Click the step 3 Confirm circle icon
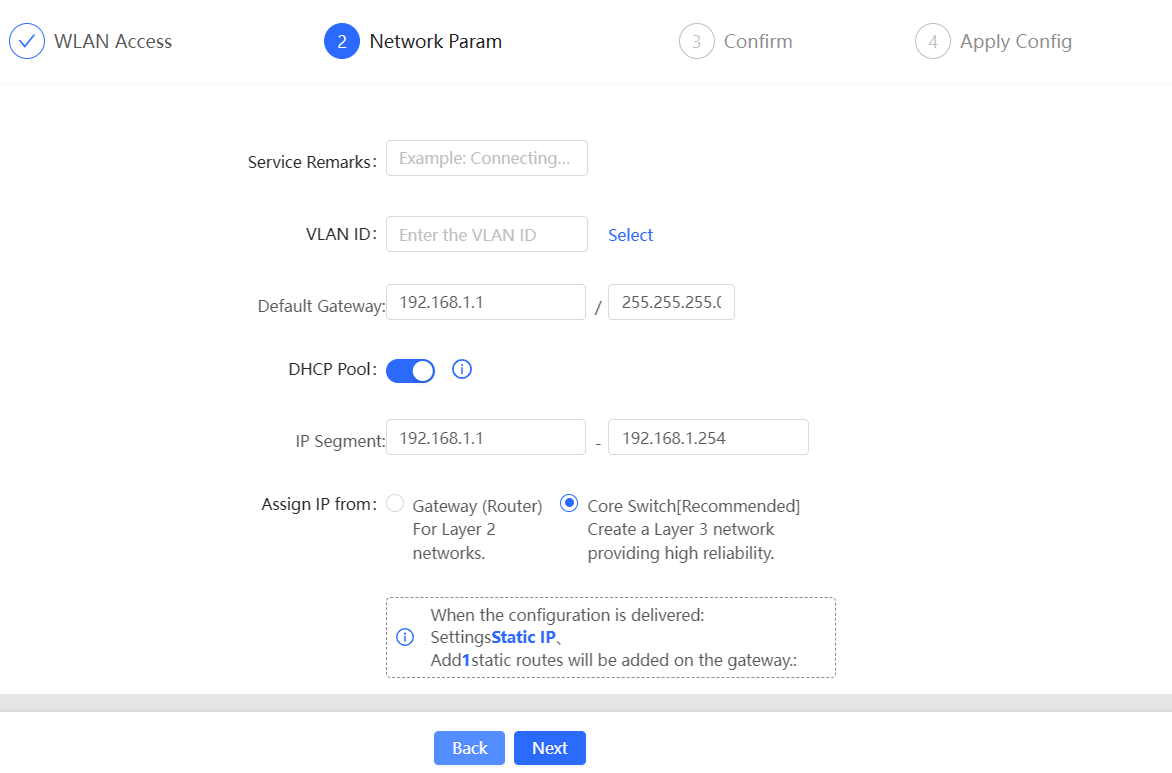Screen dimensions: 1172x773 pos(696,41)
